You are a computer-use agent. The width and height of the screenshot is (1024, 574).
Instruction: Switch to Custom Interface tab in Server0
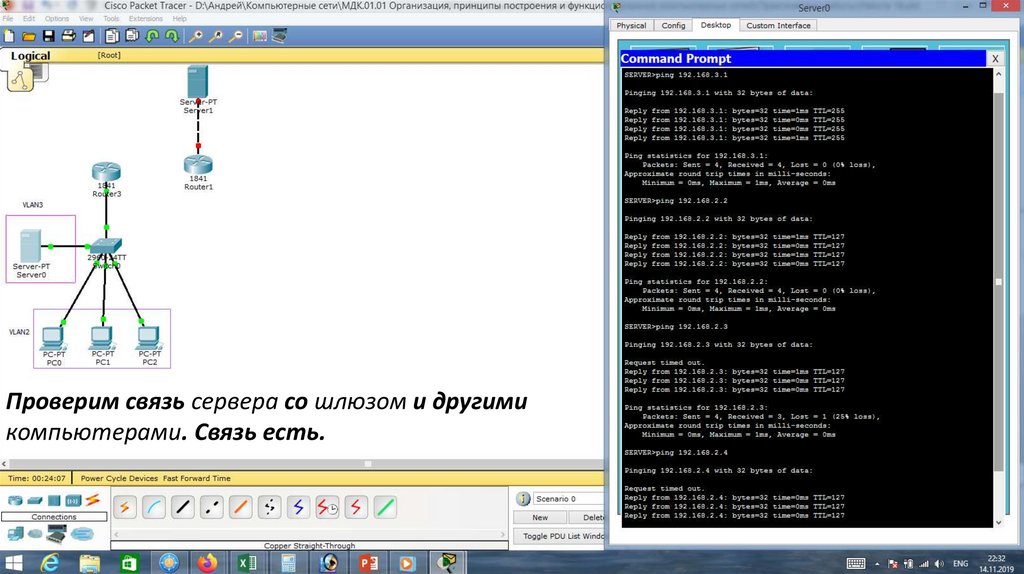click(x=778, y=25)
